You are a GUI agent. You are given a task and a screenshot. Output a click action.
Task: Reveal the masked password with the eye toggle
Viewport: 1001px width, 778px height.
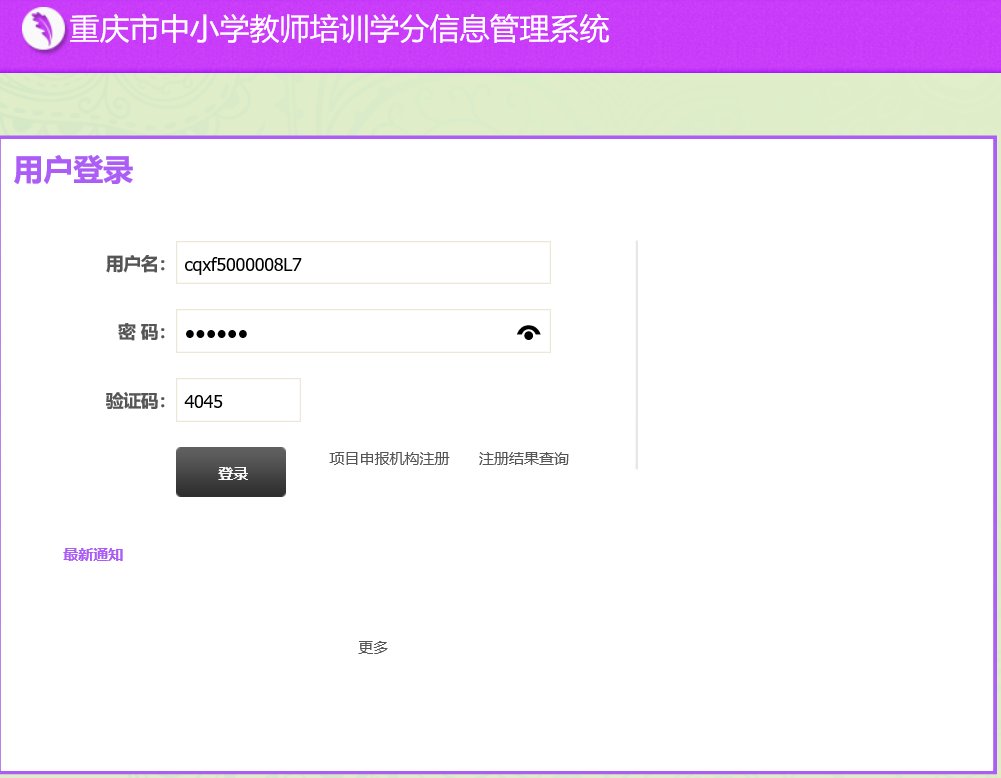click(x=528, y=332)
